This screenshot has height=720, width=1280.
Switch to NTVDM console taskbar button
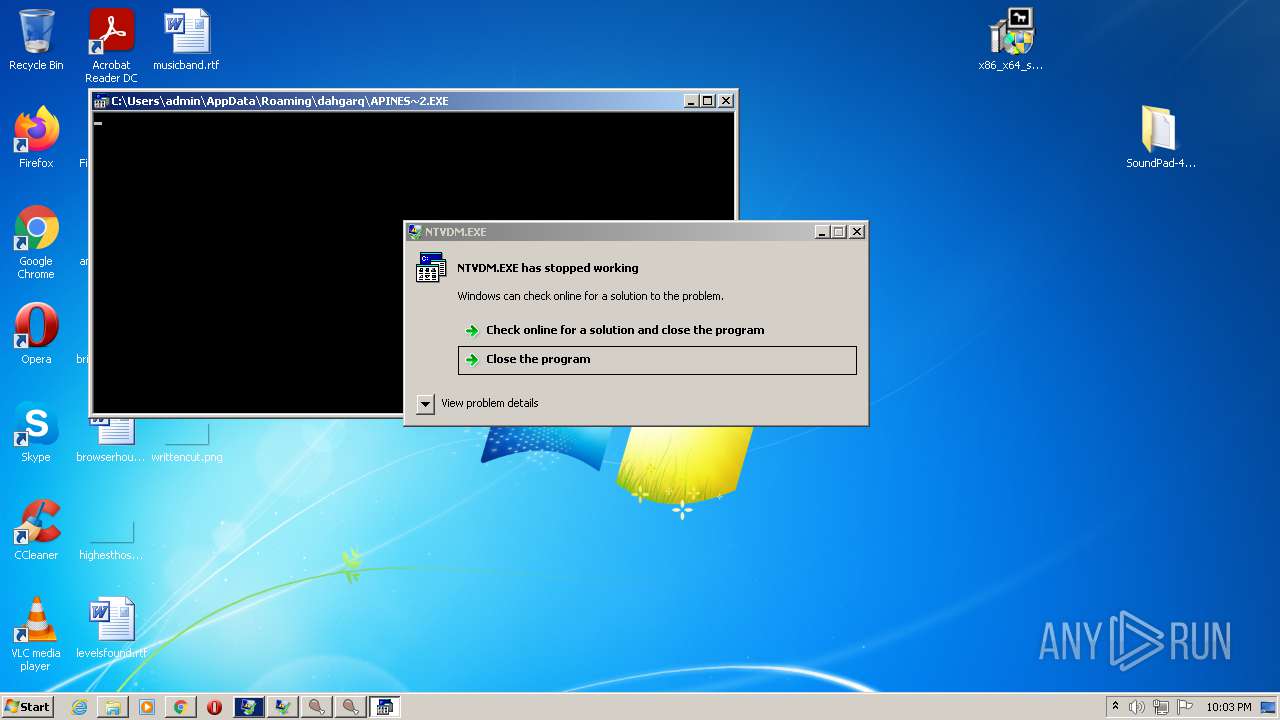(384, 707)
